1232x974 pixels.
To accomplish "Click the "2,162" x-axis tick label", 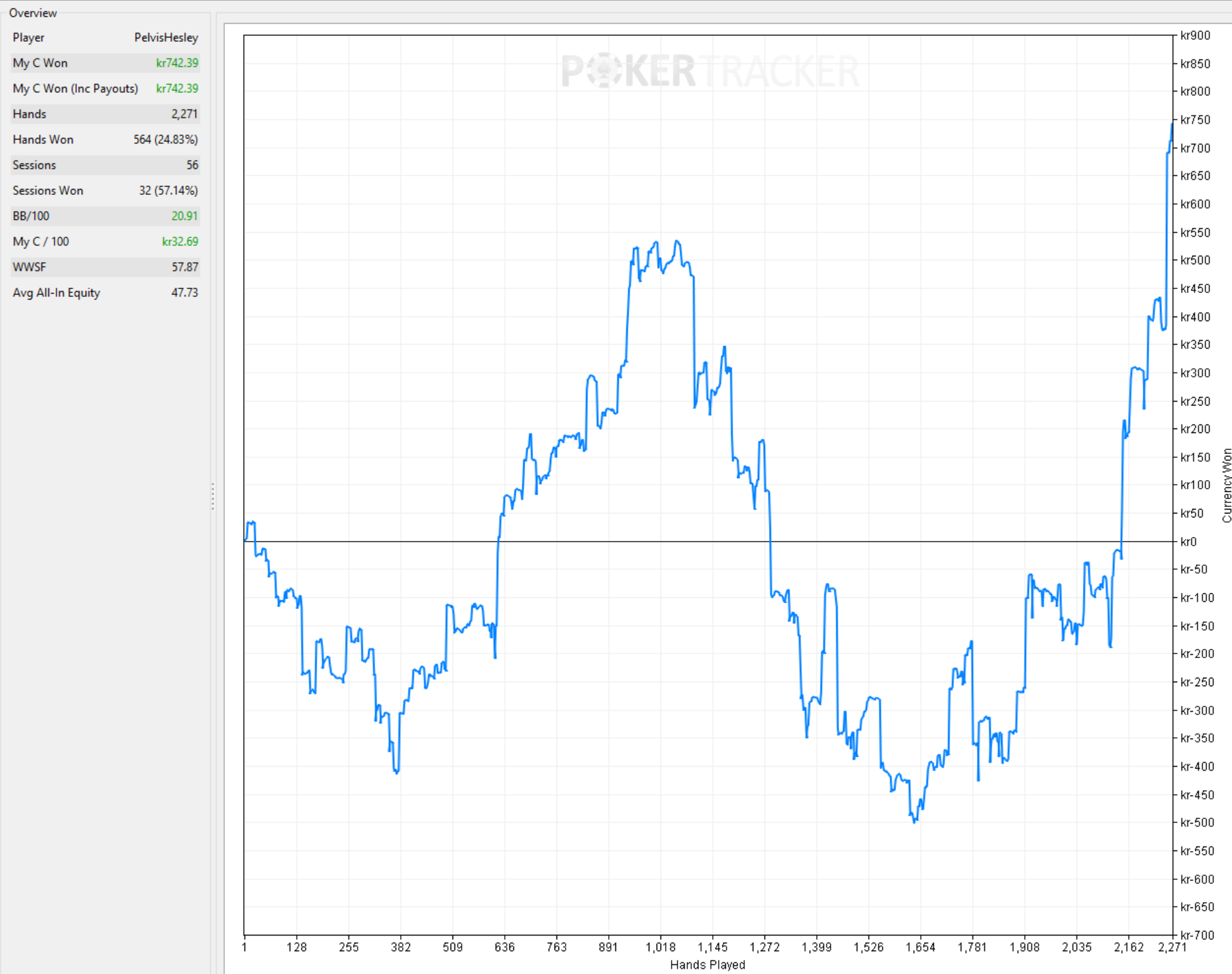I will pos(1129,947).
